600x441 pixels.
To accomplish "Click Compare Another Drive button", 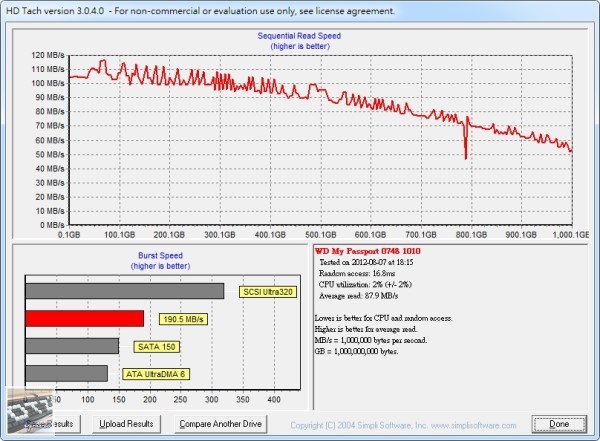I will [x=220, y=424].
